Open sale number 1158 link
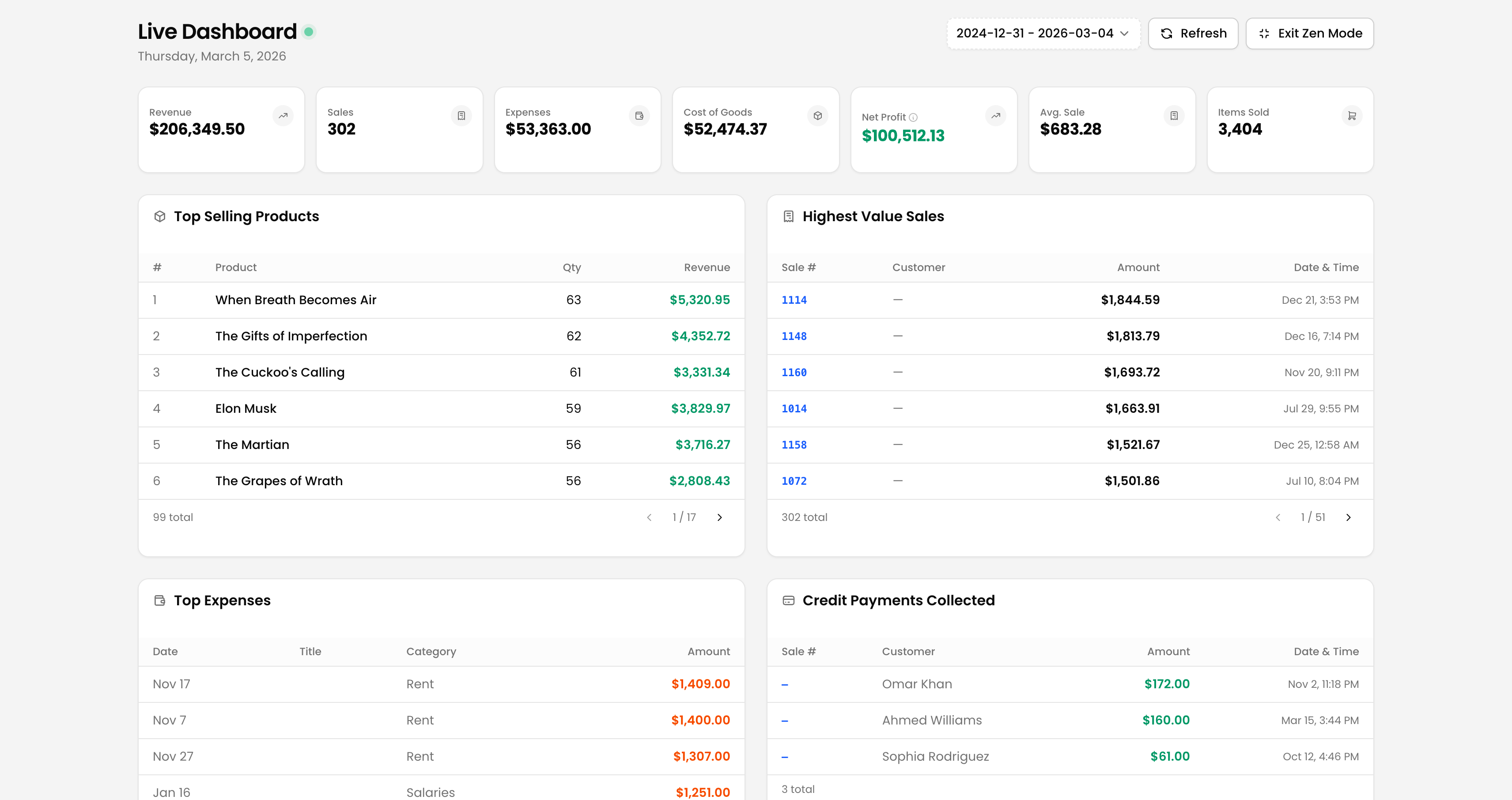Viewport: 1512px width, 800px height. point(794,445)
